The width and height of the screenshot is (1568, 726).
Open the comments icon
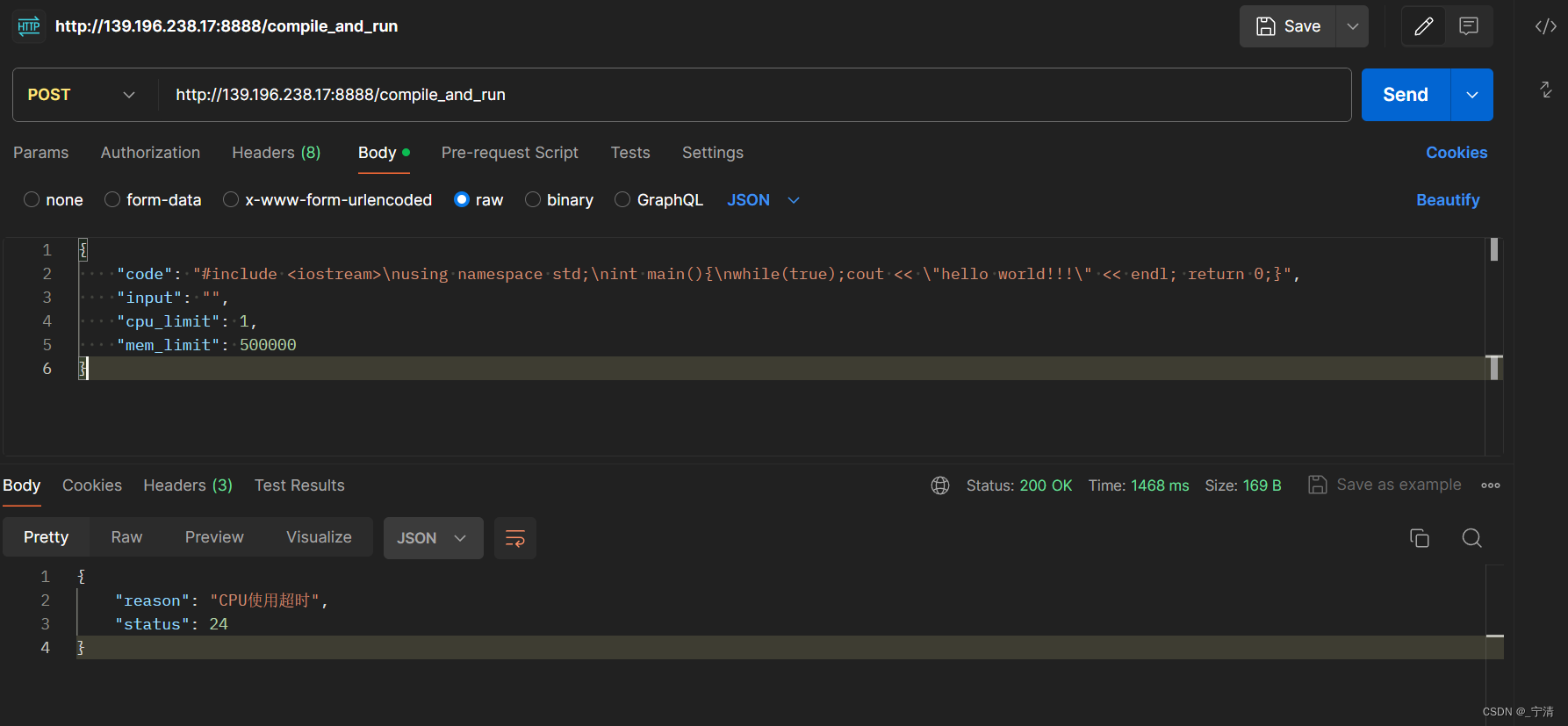point(1469,26)
